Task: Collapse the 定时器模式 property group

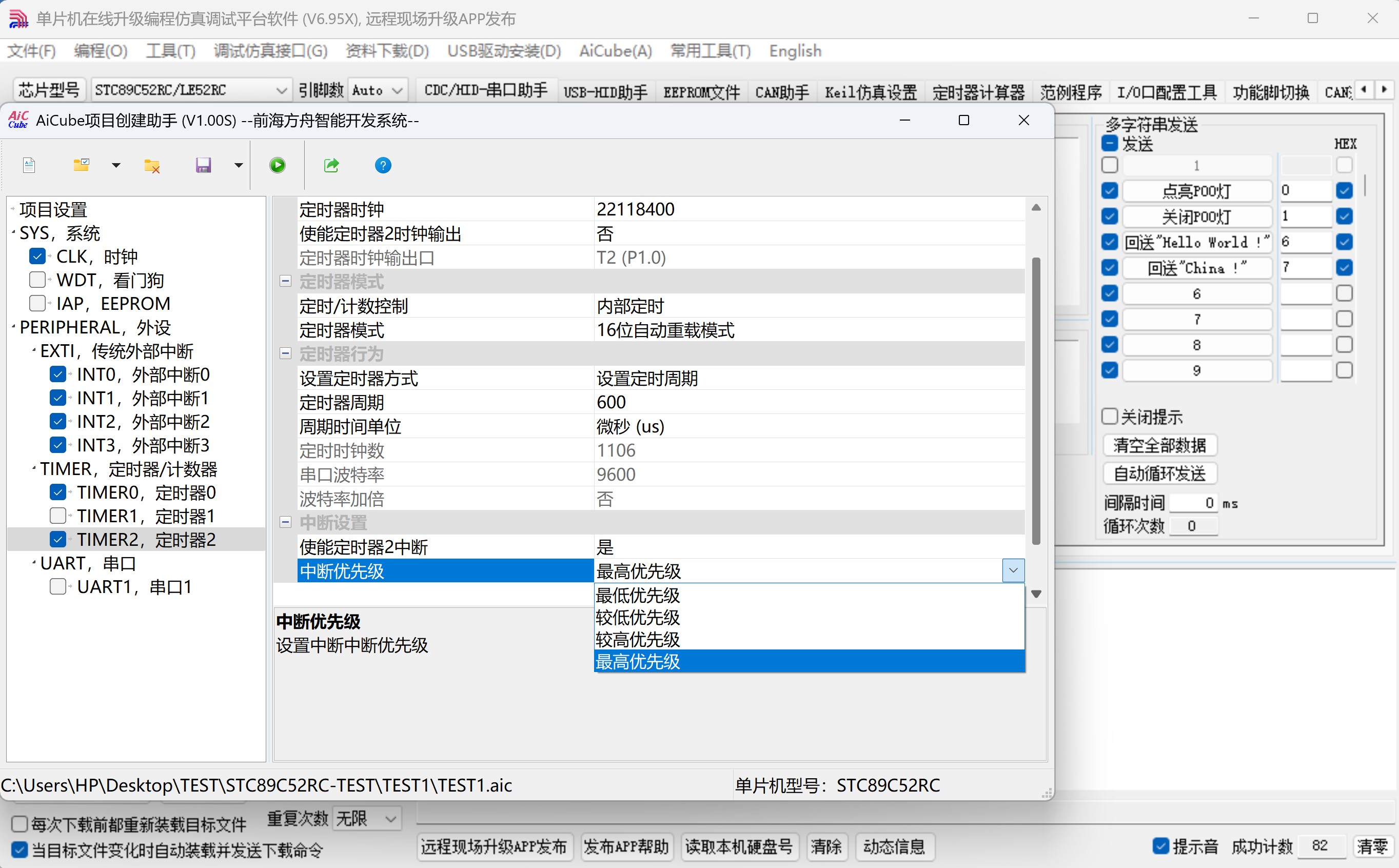Action: (285, 281)
